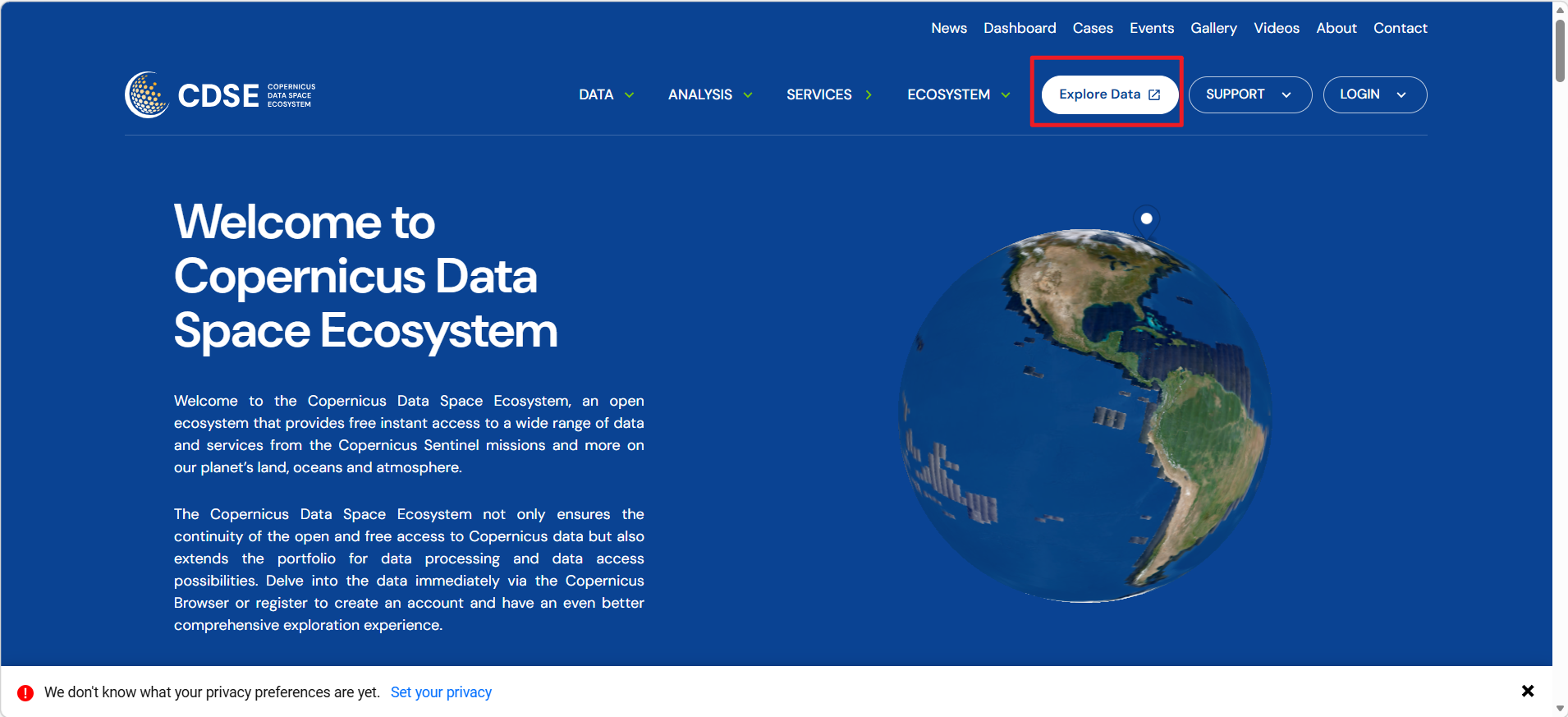Click the external link icon in Explore Data
Screen dimensions: 1568x717
click(x=1154, y=94)
